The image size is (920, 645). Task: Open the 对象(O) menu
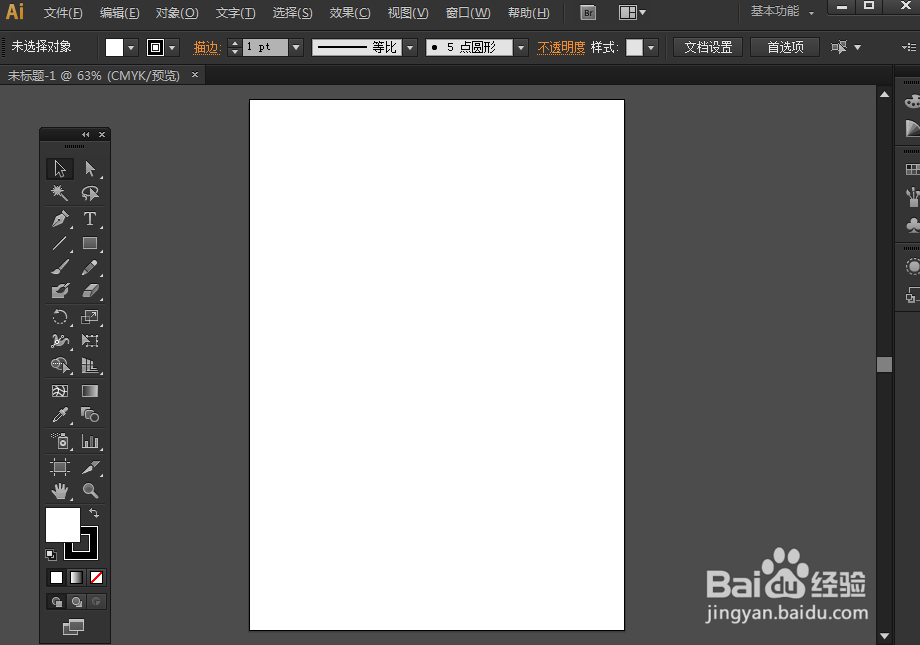coord(177,13)
